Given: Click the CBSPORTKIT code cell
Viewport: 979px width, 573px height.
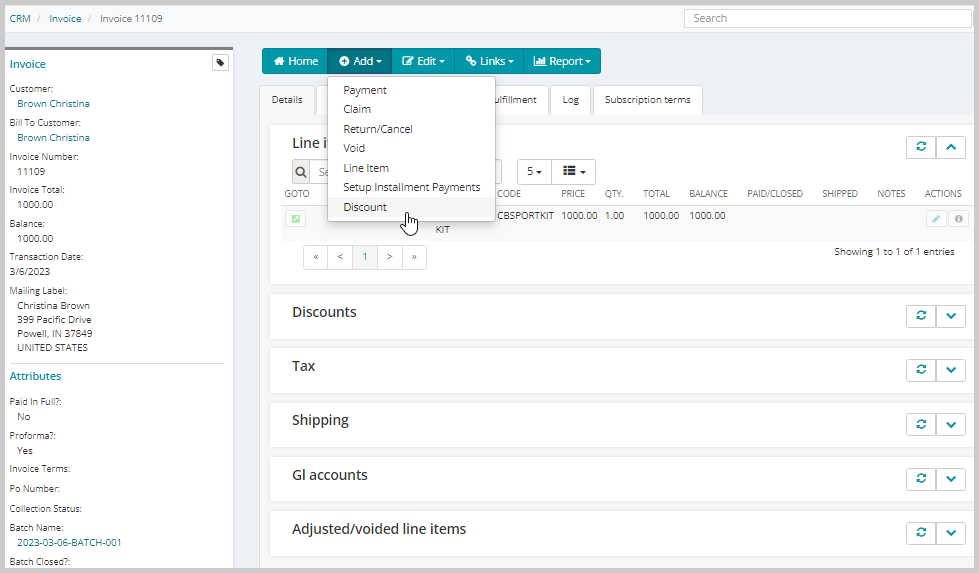Looking at the screenshot, I should click(x=526, y=215).
